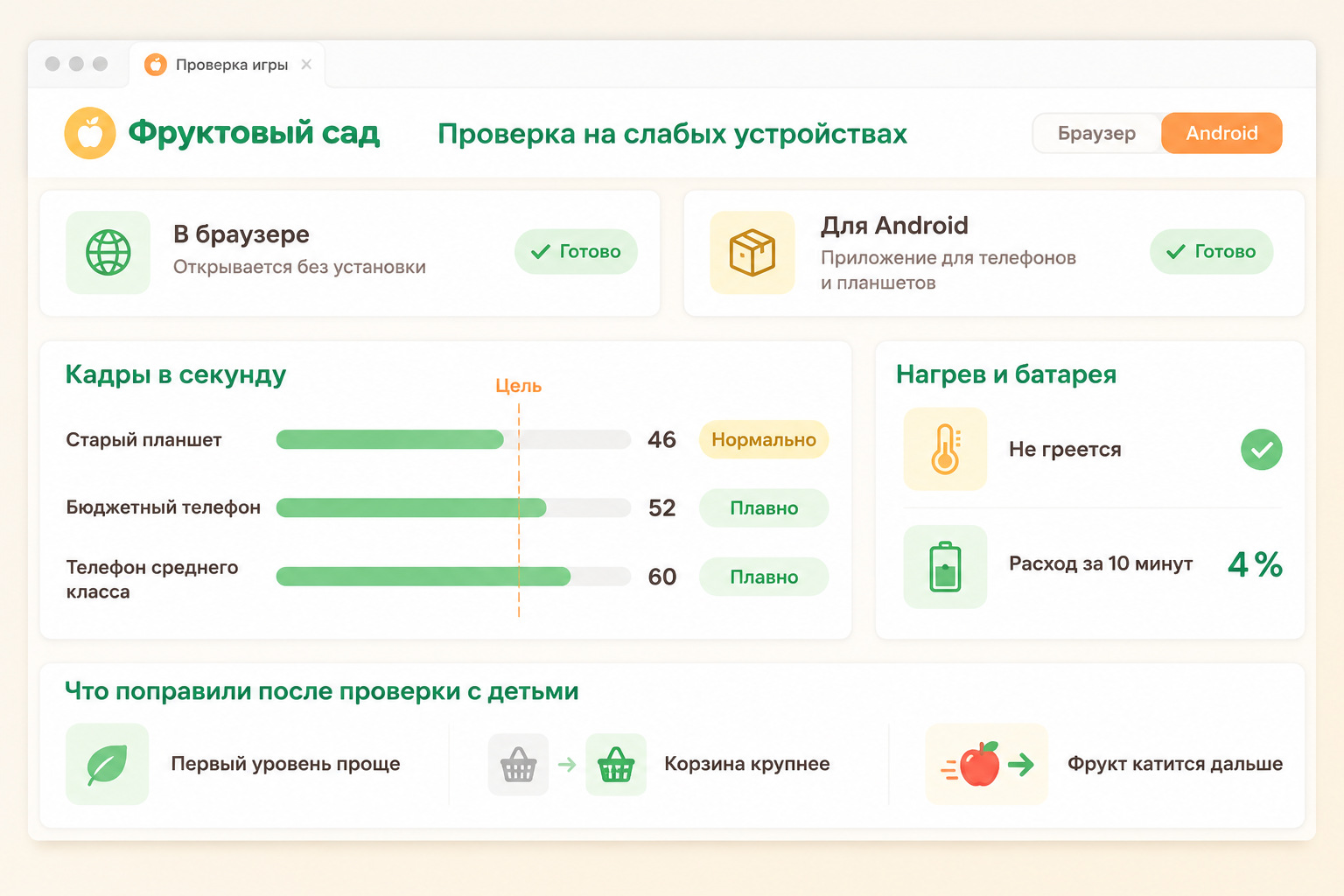Click the green basket icon by Корзина крупнее
The image size is (1344, 896).
pyautogui.click(x=616, y=765)
